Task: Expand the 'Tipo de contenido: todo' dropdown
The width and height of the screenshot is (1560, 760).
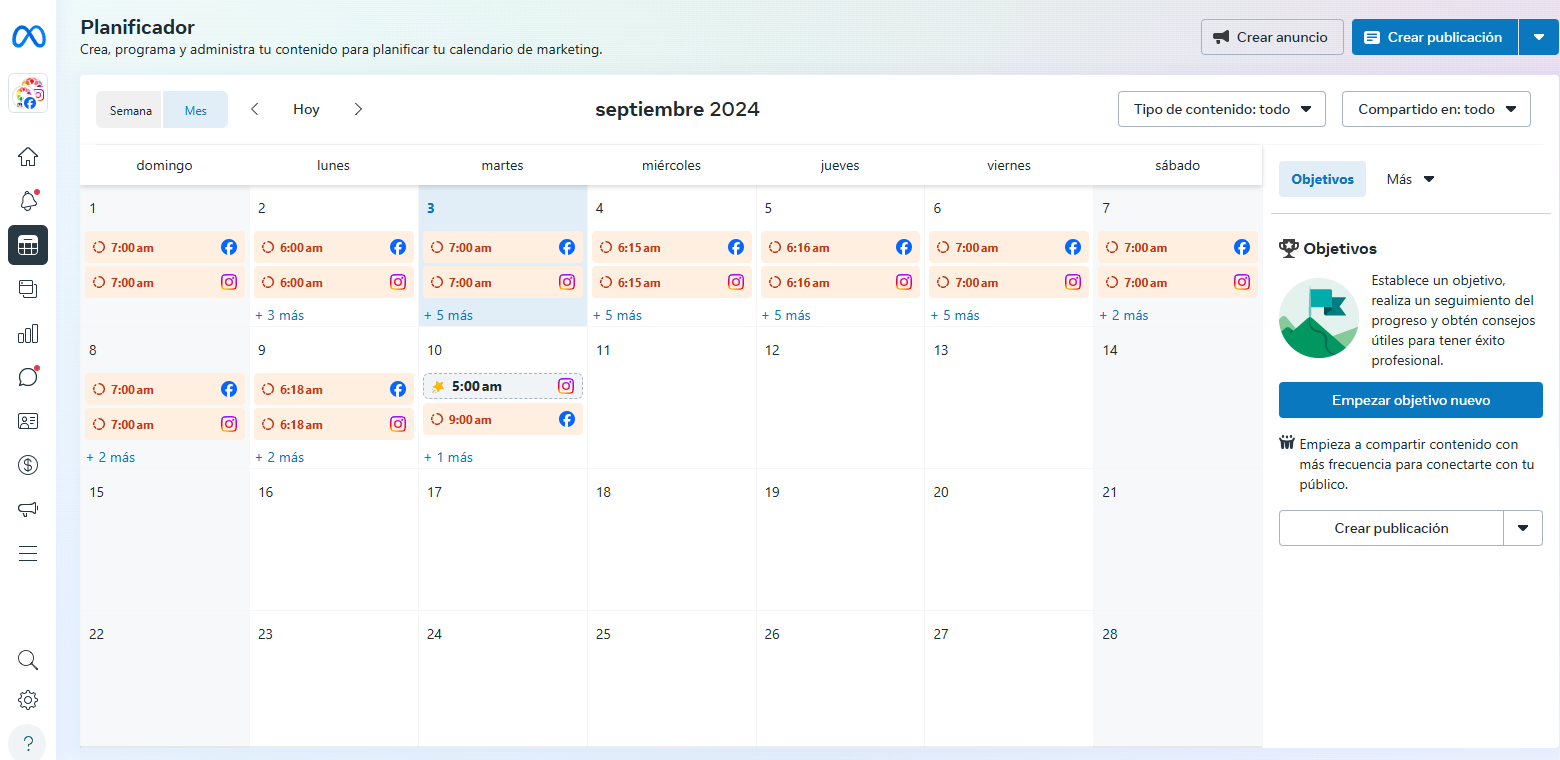Action: tap(1221, 109)
